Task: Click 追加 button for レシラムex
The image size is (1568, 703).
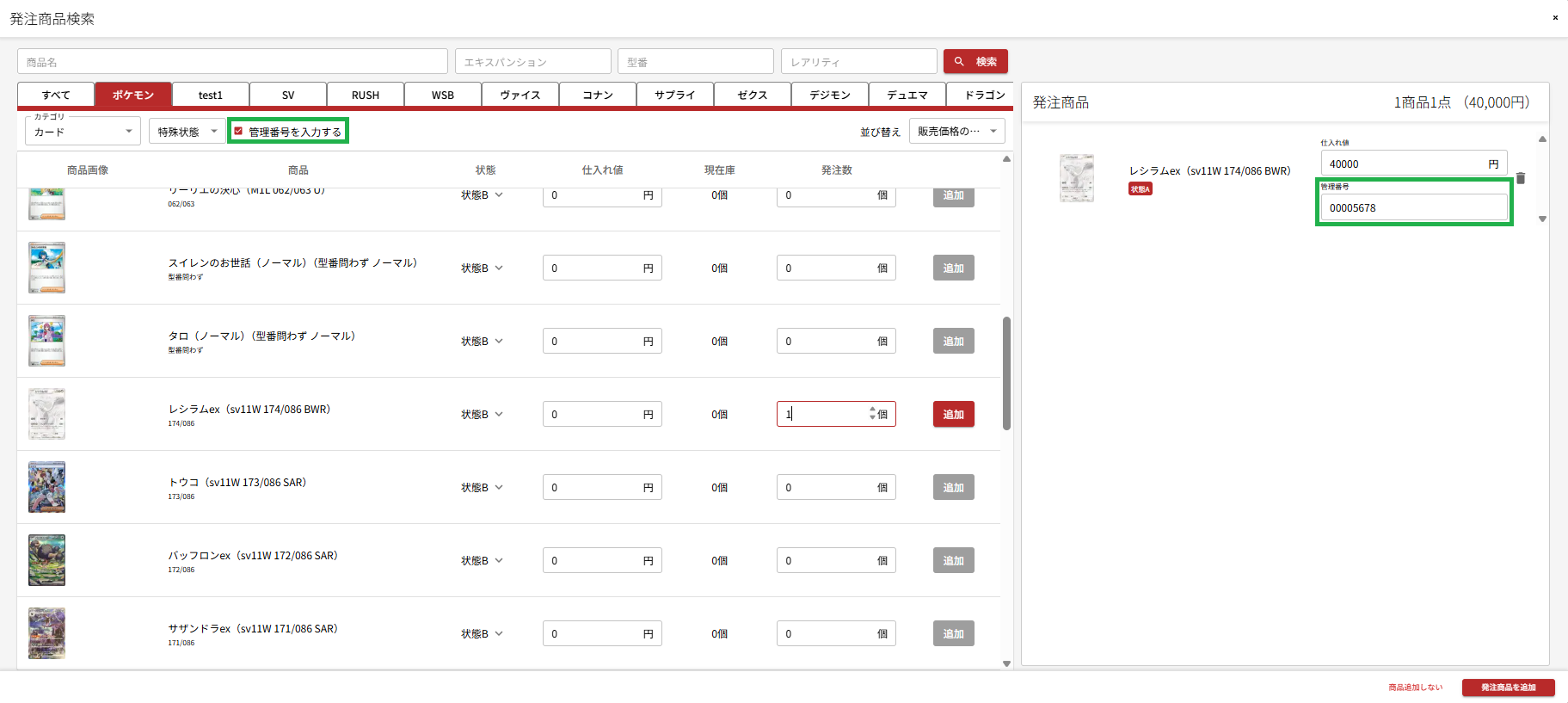Action: click(954, 414)
